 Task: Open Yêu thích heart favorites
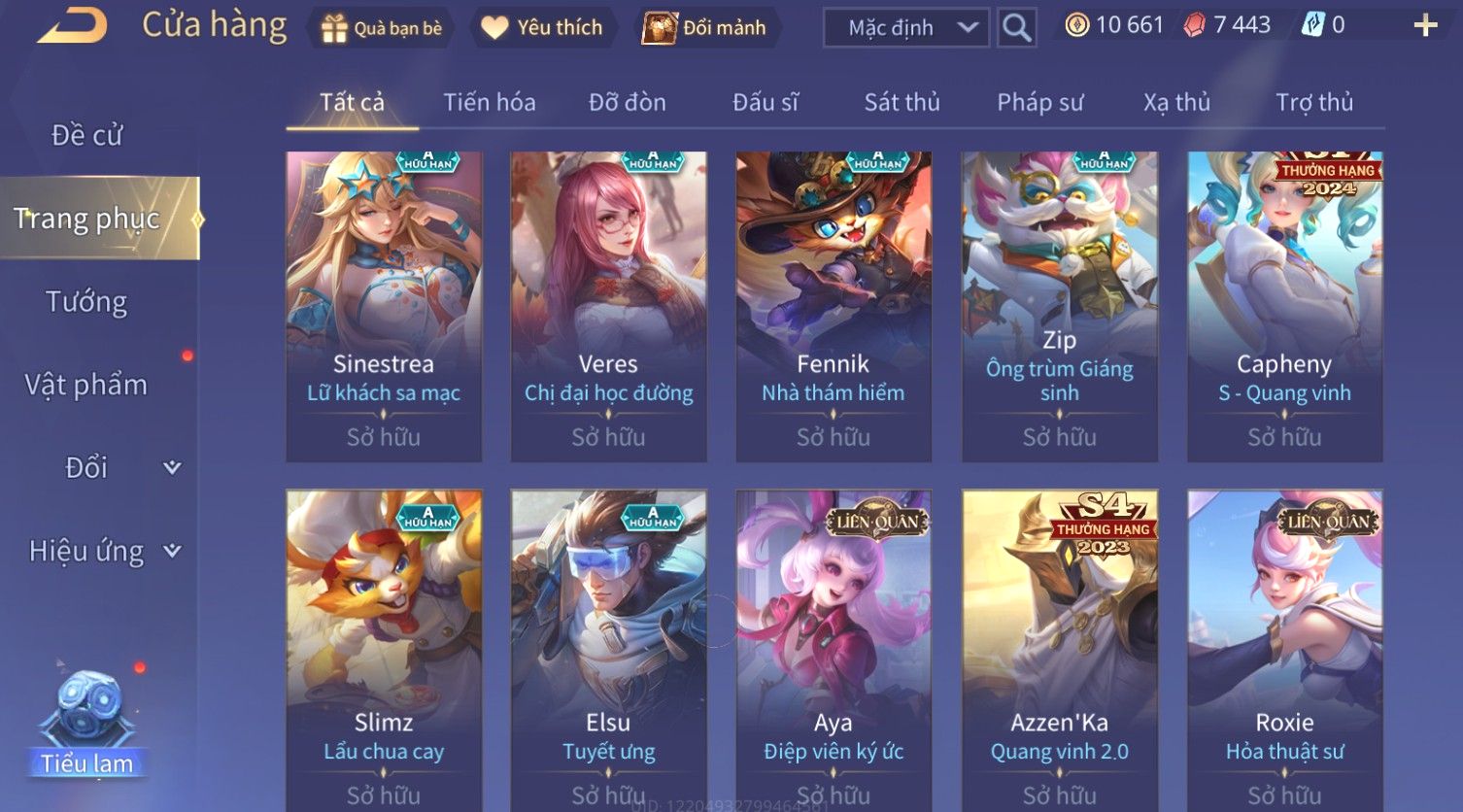click(x=494, y=28)
